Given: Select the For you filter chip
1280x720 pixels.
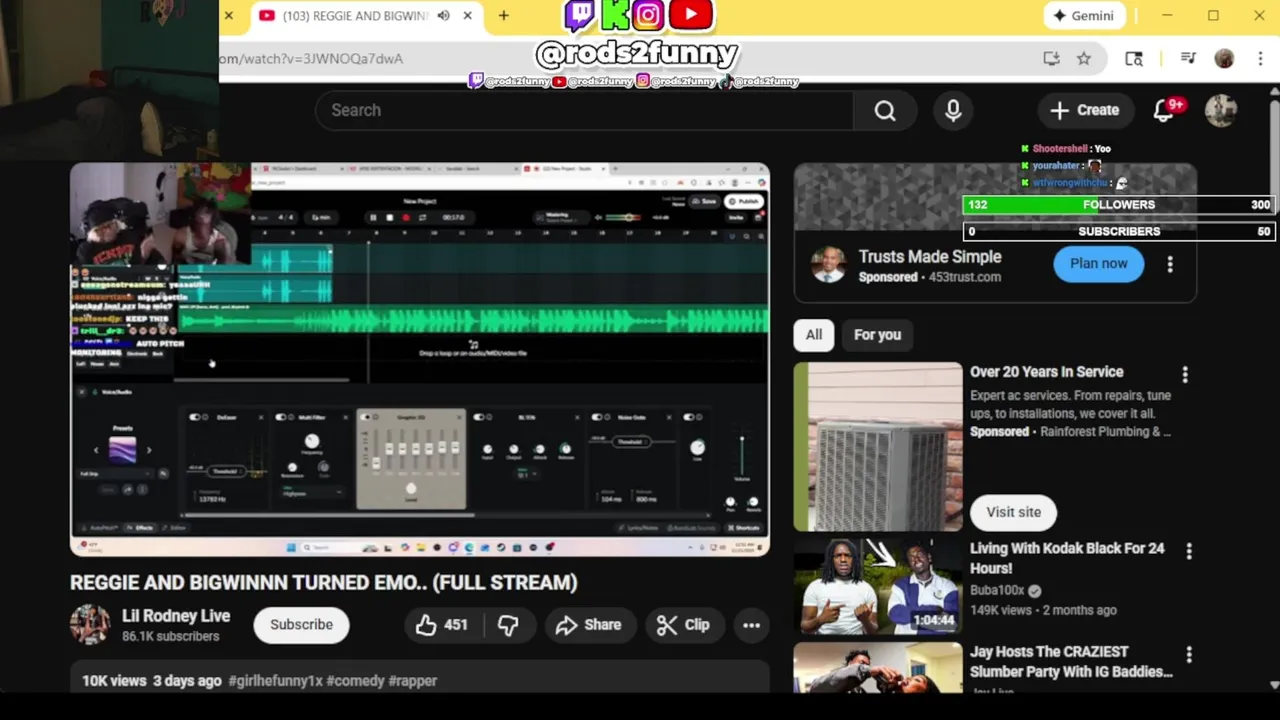Looking at the screenshot, I should pos(877,335).
